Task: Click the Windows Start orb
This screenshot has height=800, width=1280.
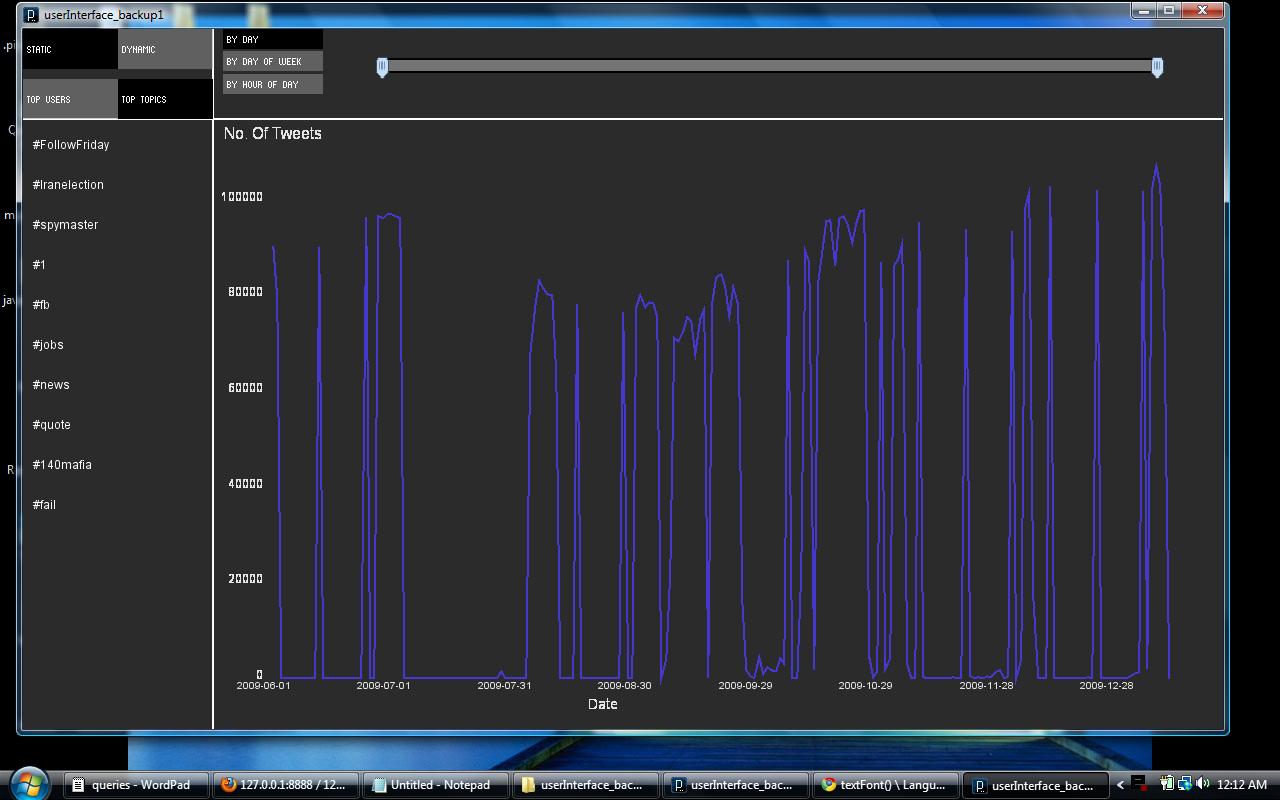Action: pos(28,783)
